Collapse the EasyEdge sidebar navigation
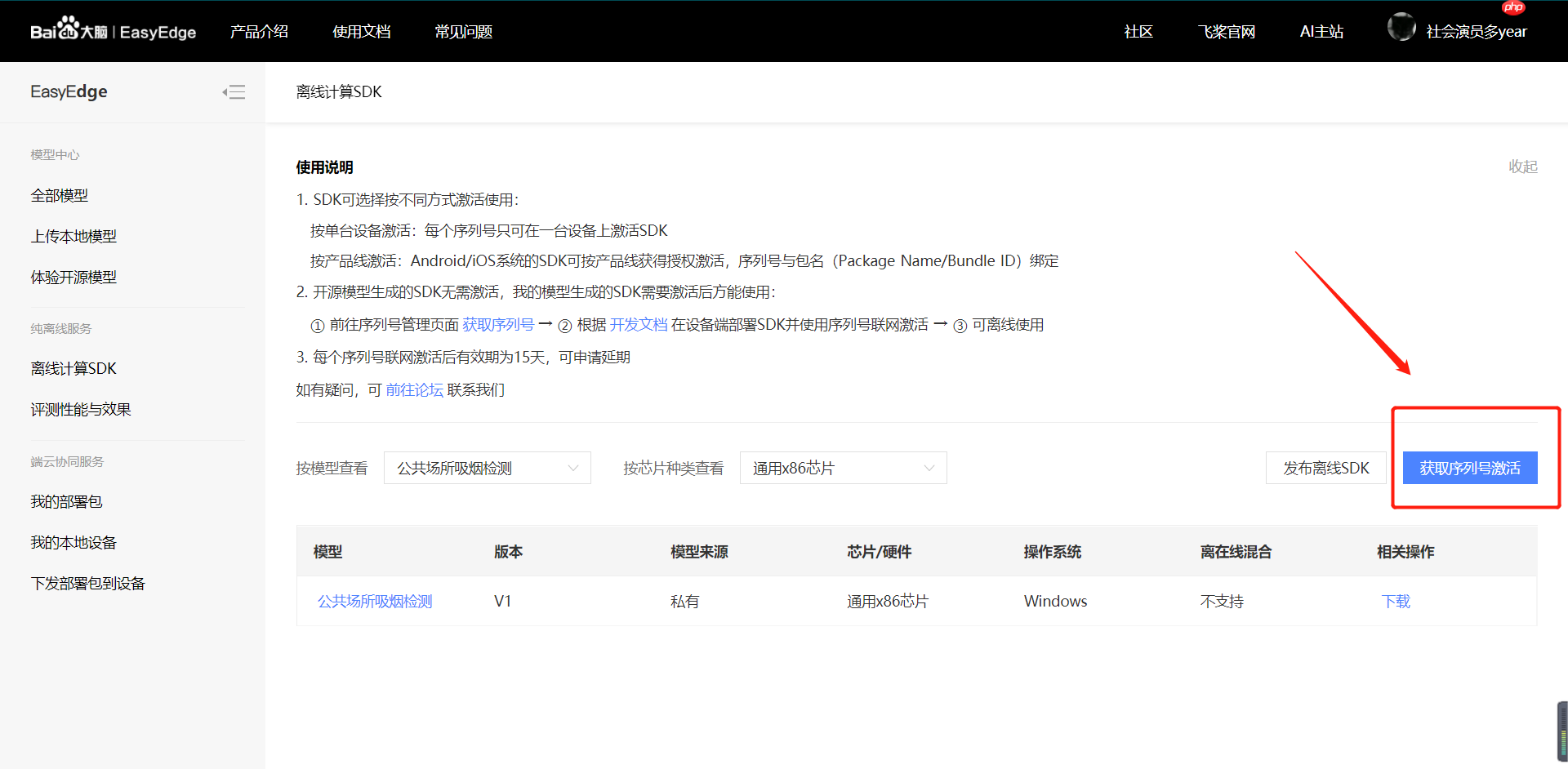The height and width of the screenshot is (769, 1568). click(234, 91)
